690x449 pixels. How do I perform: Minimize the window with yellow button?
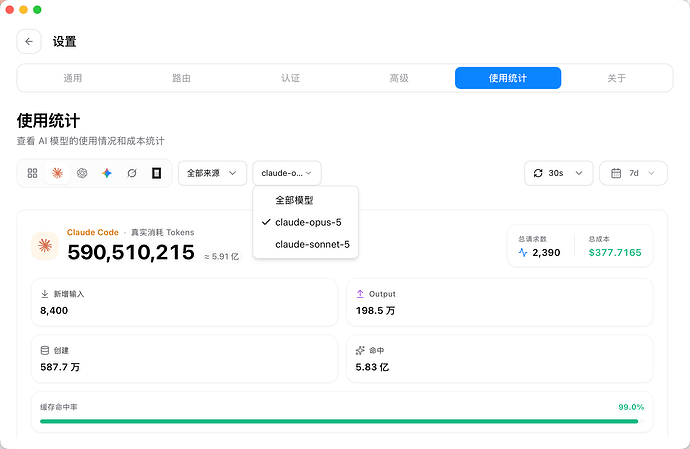click(x=23, y=10)
